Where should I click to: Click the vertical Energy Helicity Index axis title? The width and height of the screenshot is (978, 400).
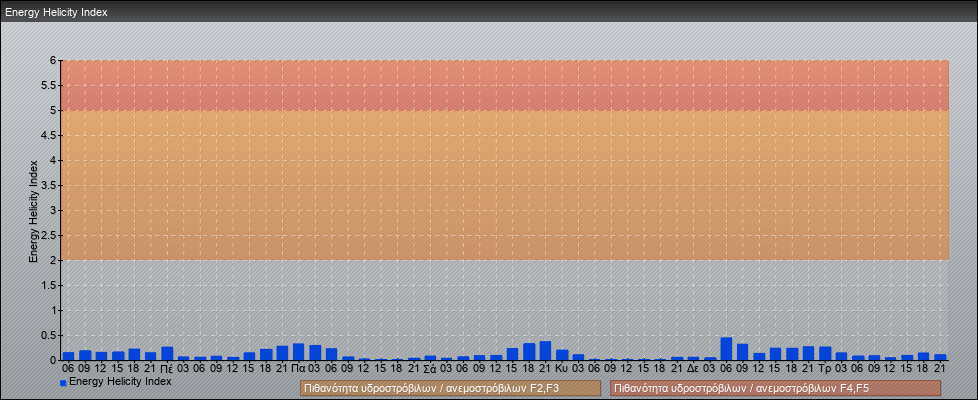tap(34, 211)
